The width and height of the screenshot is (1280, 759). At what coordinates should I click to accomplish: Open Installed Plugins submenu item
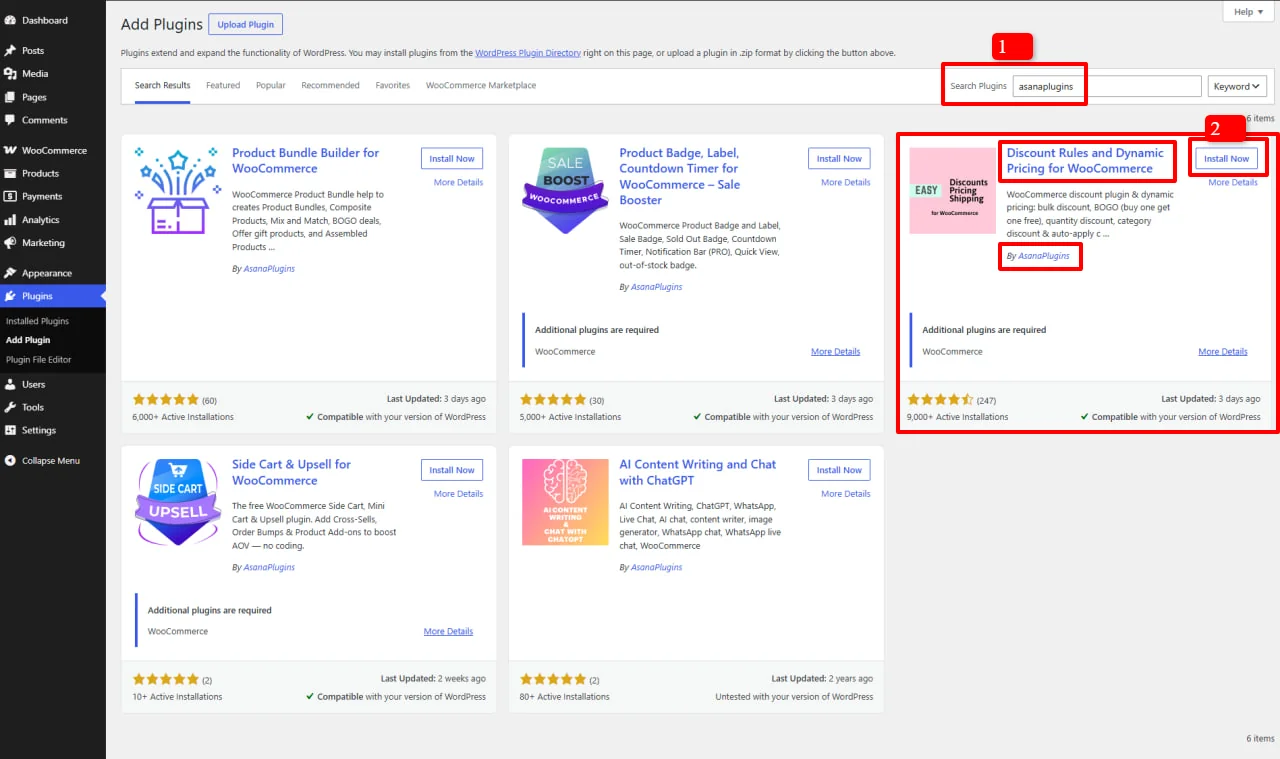[x=37, y=321]
